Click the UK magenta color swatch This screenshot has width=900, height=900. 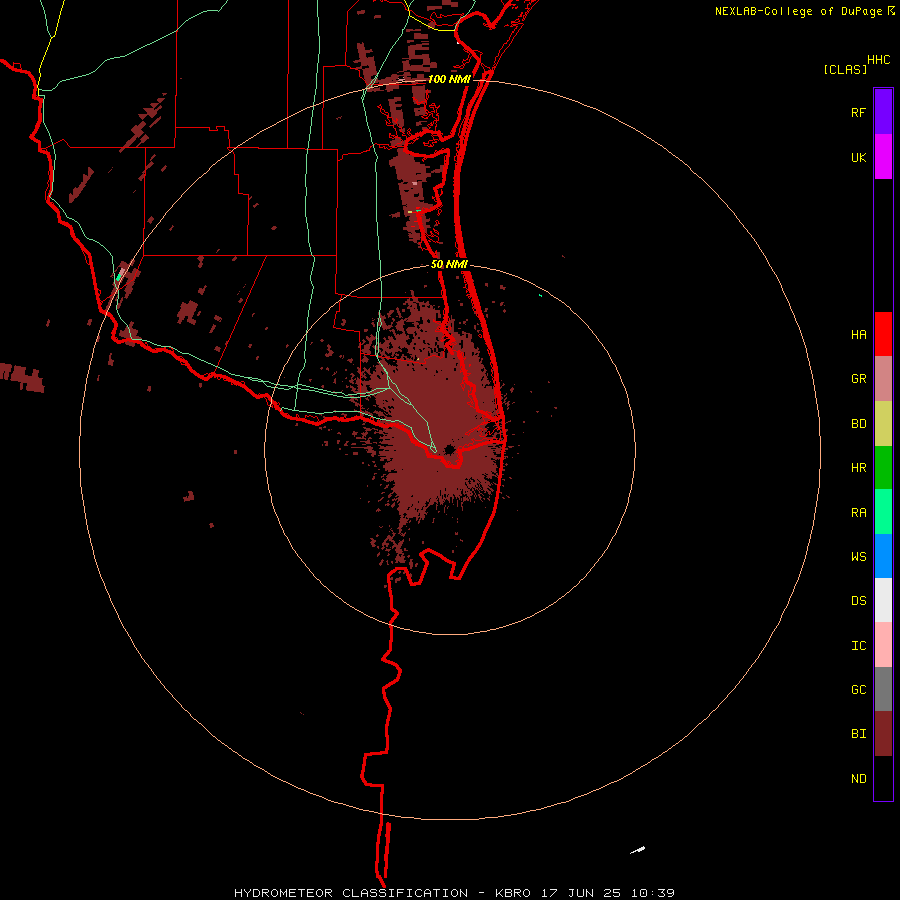883,156
